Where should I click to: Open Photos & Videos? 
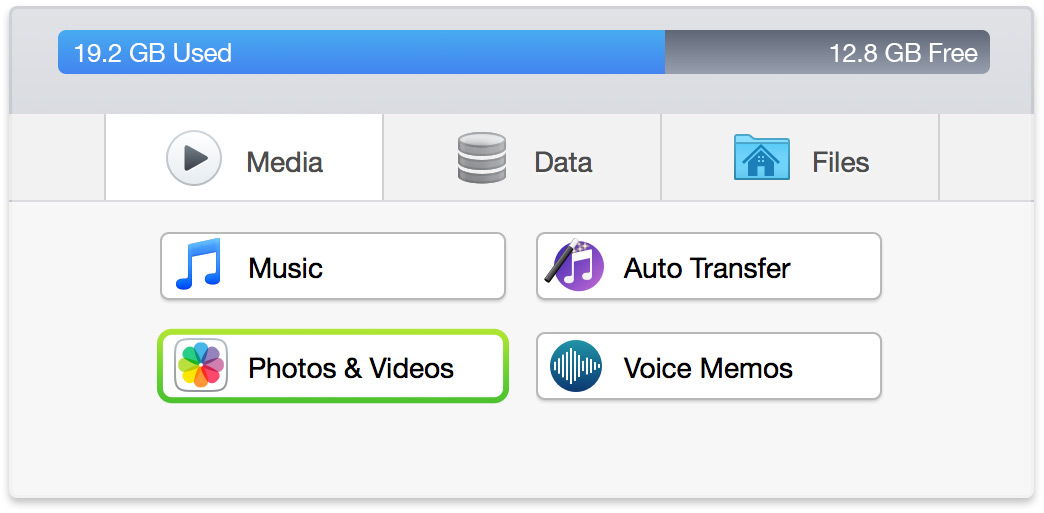tap(333, 367)
